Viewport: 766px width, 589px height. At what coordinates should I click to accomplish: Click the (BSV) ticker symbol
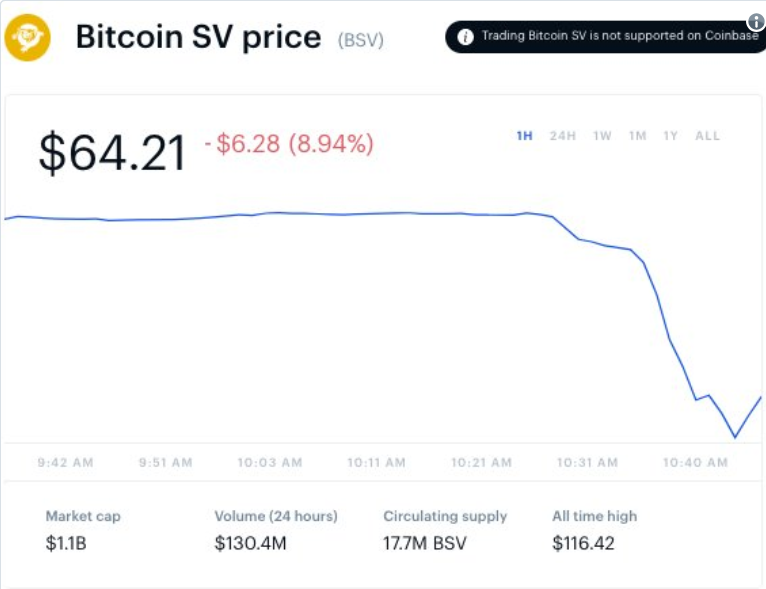click(361, 40)
